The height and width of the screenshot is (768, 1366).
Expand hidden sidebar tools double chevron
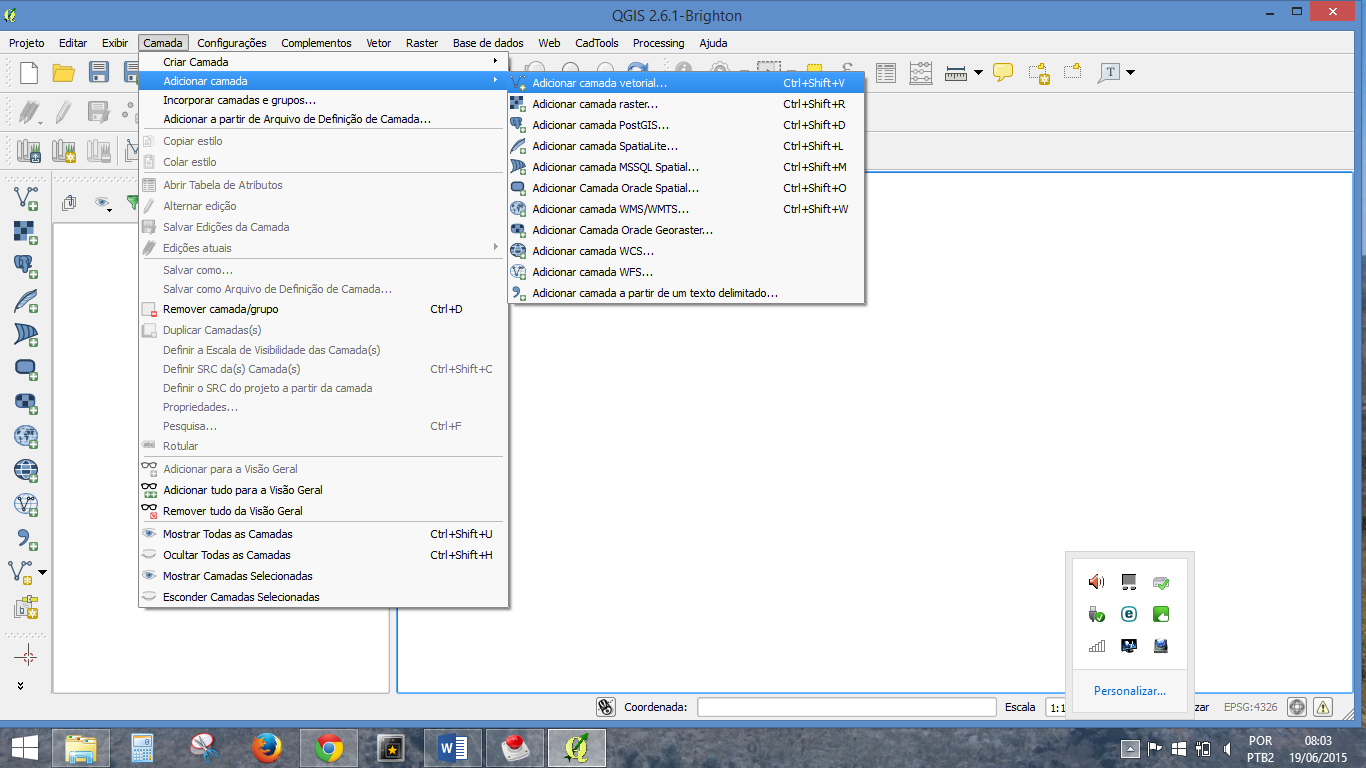(x=22, y=686)
